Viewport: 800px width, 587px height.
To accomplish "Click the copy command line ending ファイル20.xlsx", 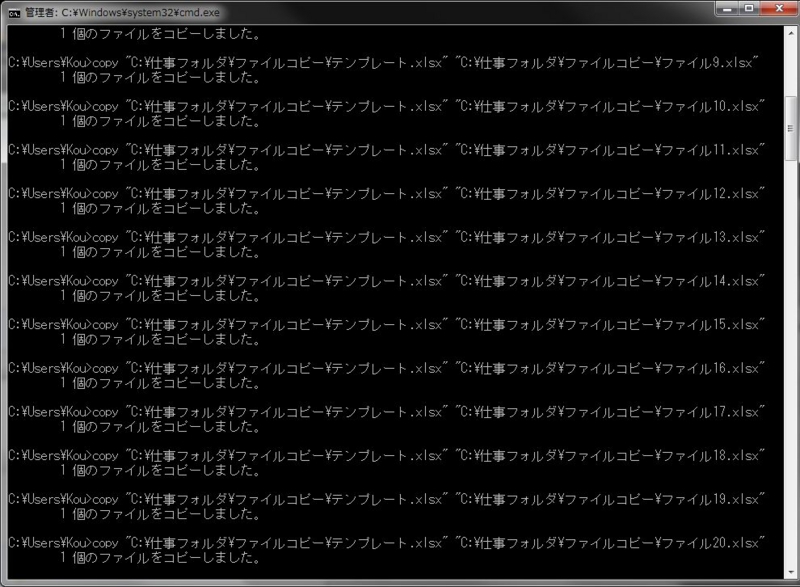I will [x=386, y=543].
